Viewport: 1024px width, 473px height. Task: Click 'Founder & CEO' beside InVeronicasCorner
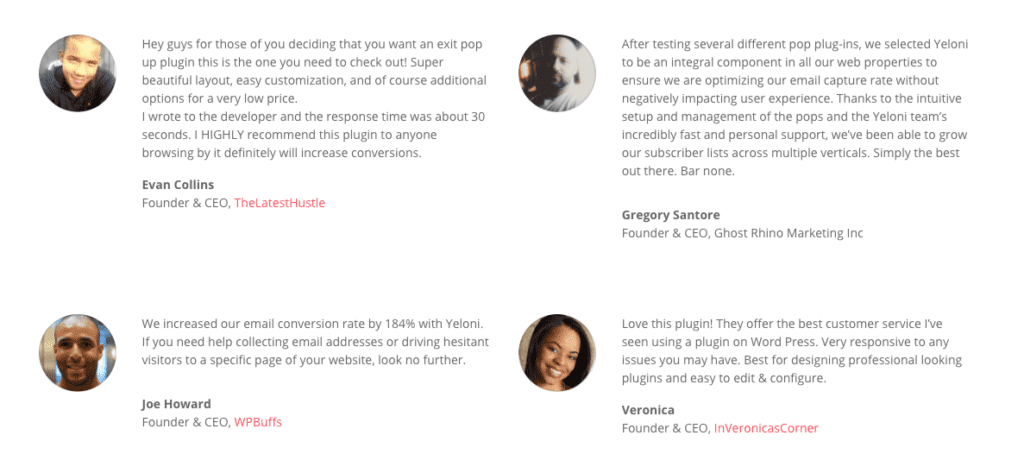(665, 428)
